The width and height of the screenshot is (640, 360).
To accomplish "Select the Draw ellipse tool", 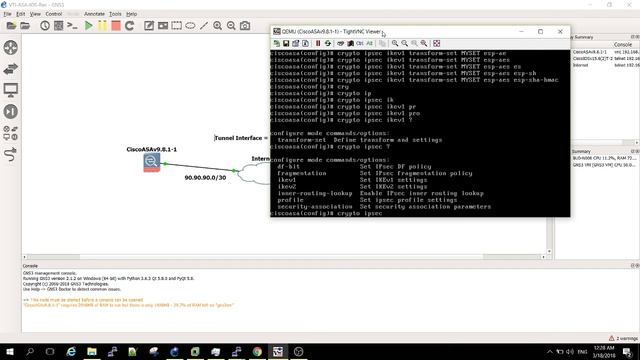I will [190, 26].
